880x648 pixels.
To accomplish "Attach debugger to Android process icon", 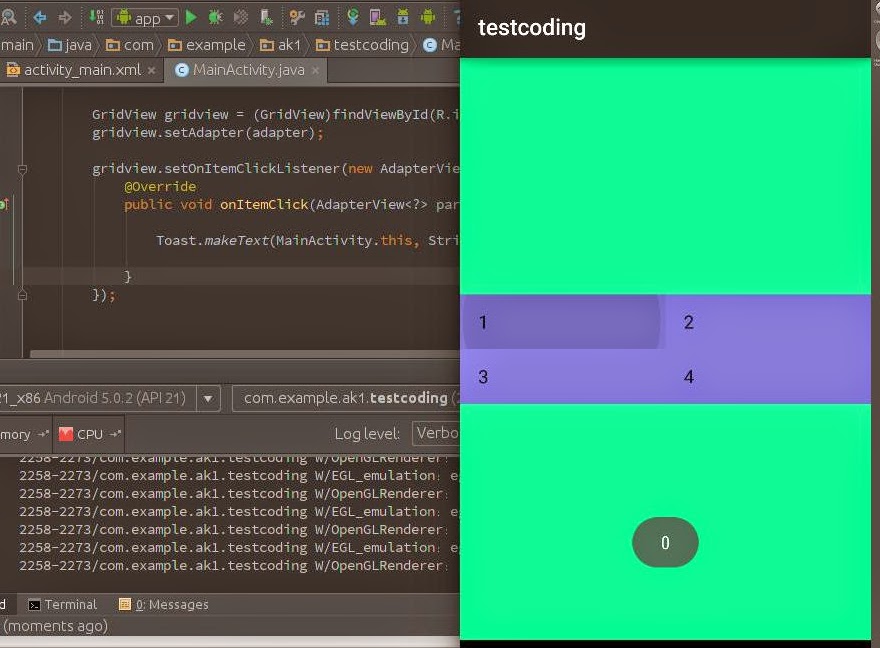I will (266, 17).
